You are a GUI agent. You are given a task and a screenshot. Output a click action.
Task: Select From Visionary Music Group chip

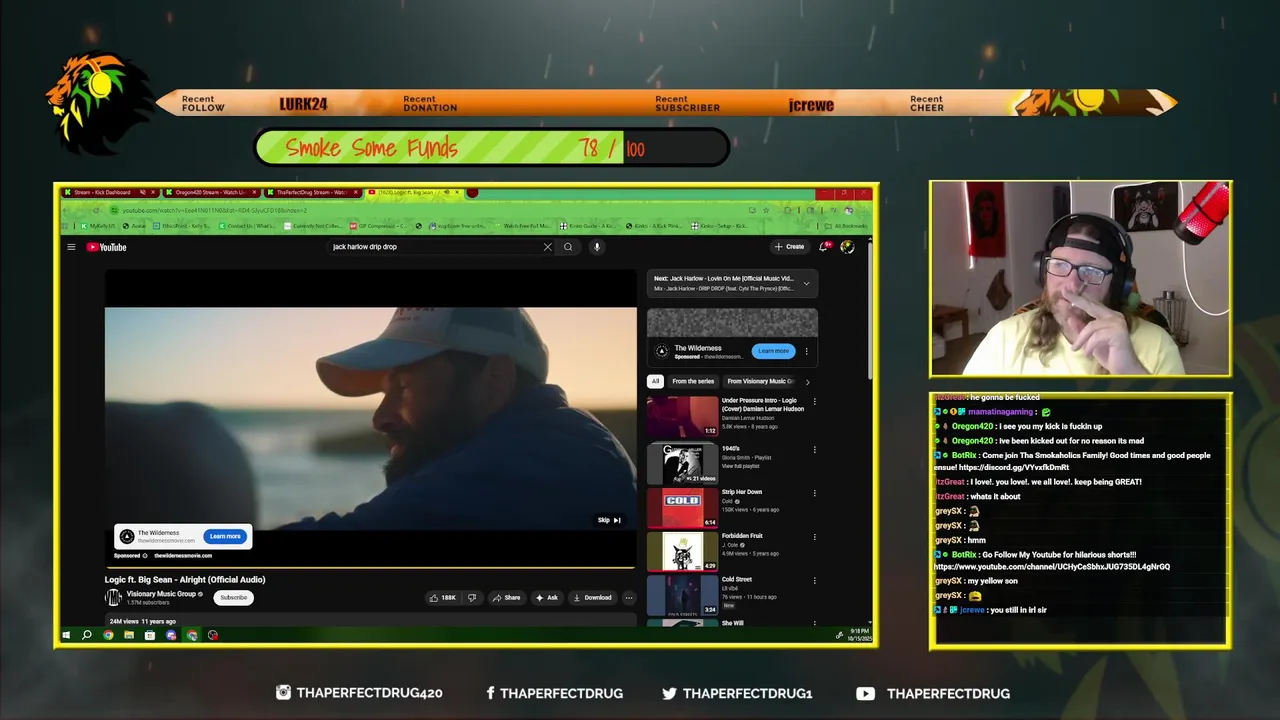(x=759, y=381)
